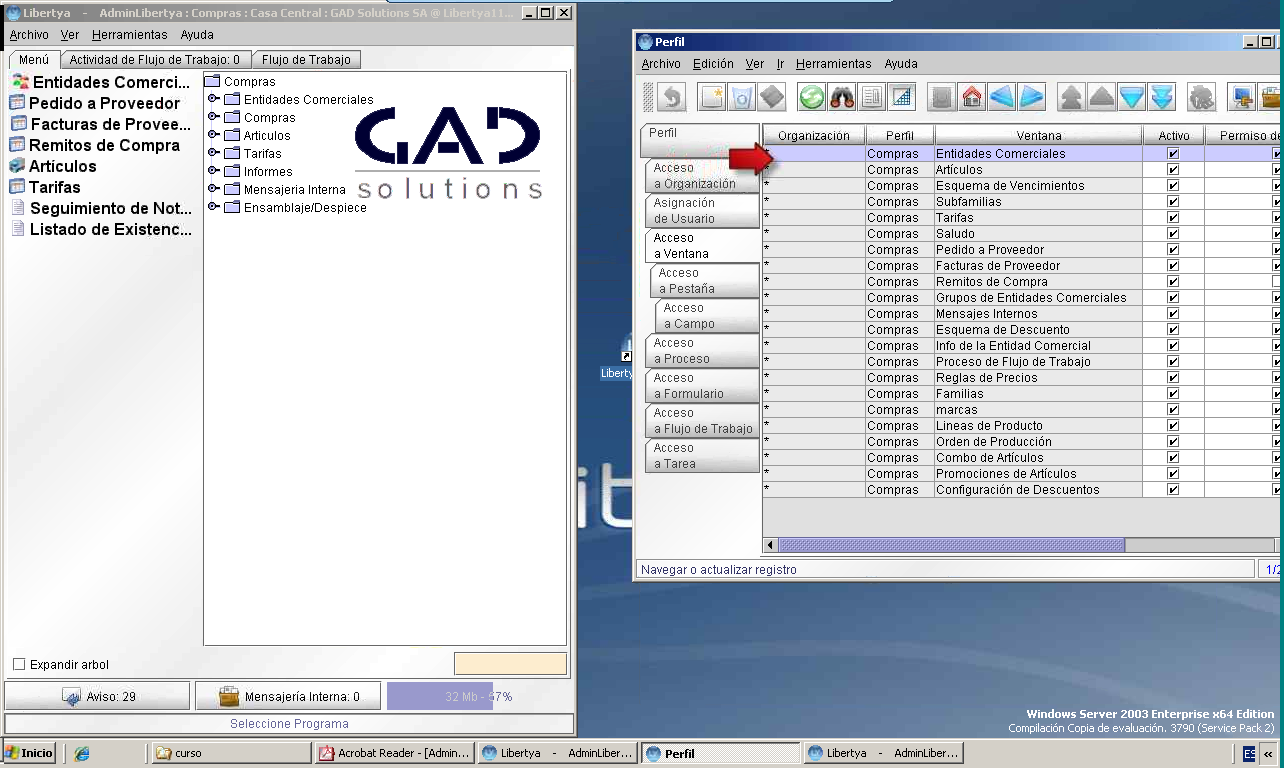The height and width of the screenshot is (768, 1284).
Task: Toggle the Activo checkbox for Entidades Comerciales
Action: coord(1173,154)
